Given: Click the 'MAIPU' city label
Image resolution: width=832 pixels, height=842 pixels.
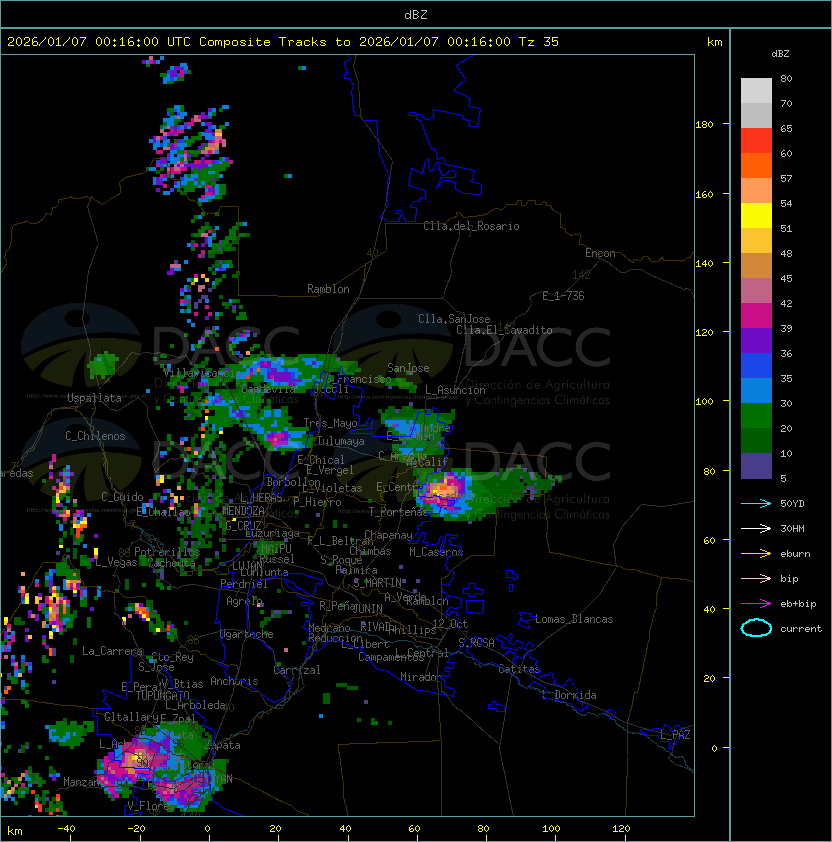Looking at the screenshot, I should tap(276, 548).
